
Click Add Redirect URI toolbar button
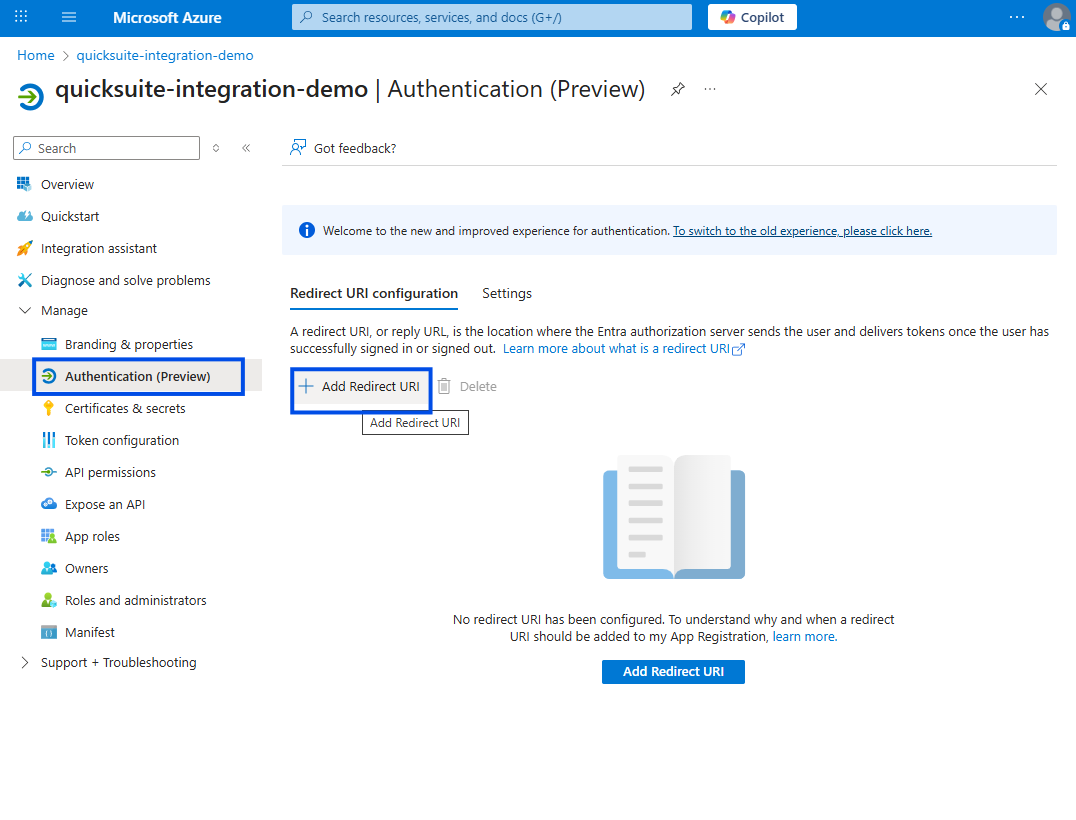(360, 387)
